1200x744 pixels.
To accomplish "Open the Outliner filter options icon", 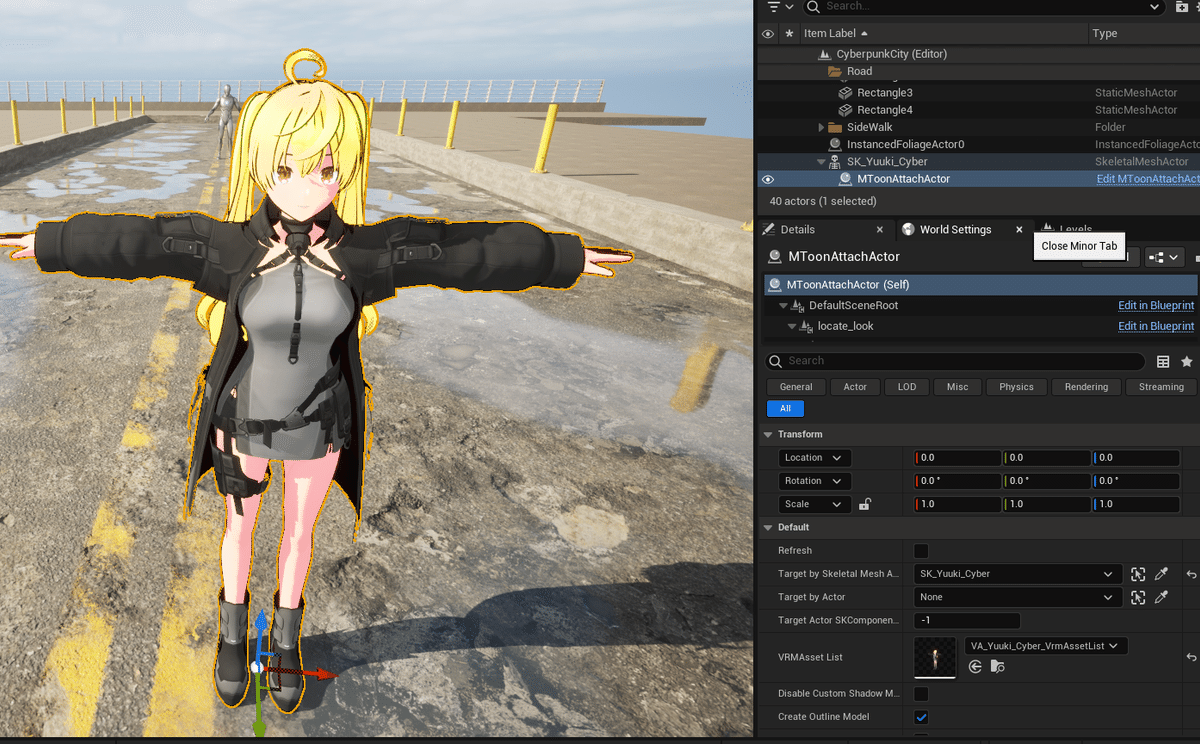I will coord(775,7).
